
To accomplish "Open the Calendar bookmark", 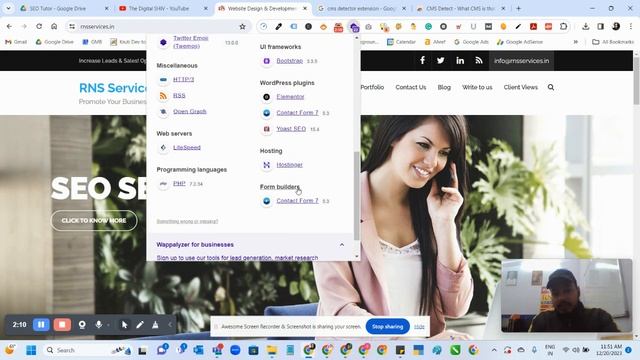I will point(401,42).
